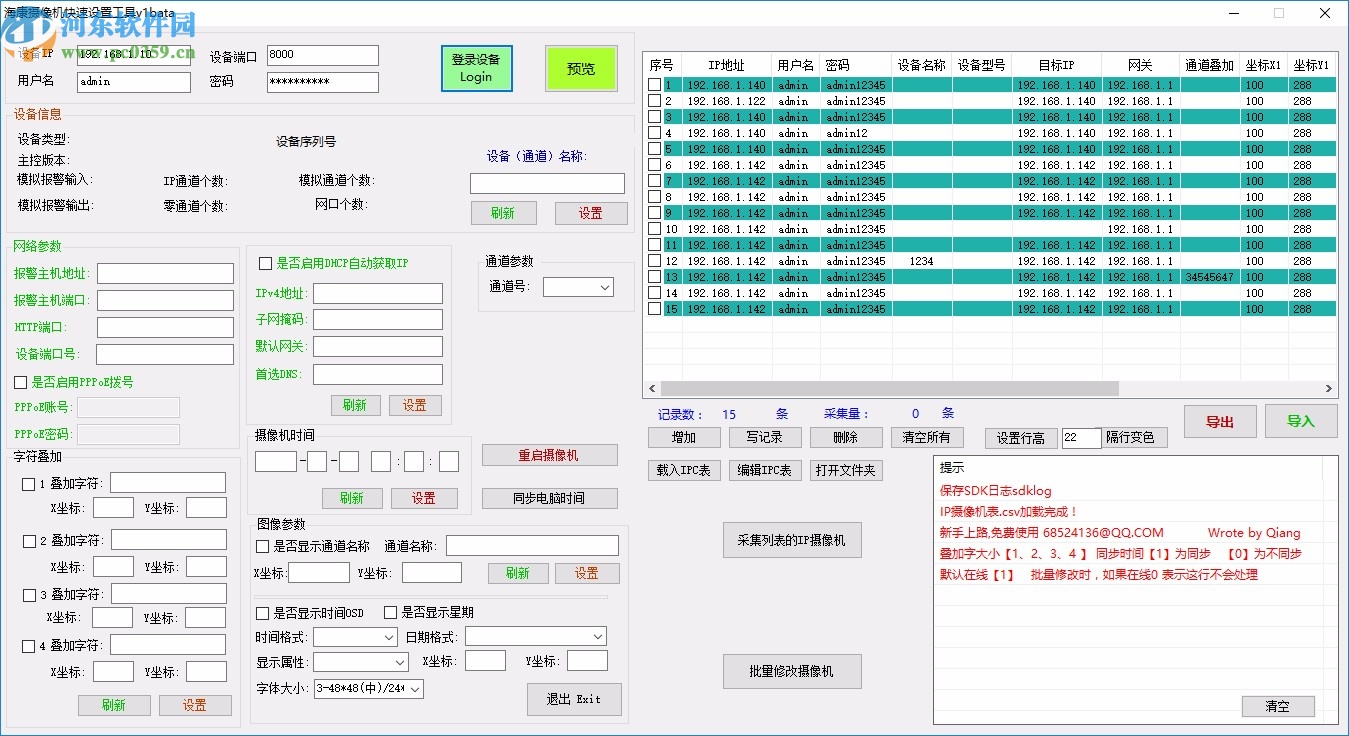Click the 登录设备 Login button

(x=476, y=67)
